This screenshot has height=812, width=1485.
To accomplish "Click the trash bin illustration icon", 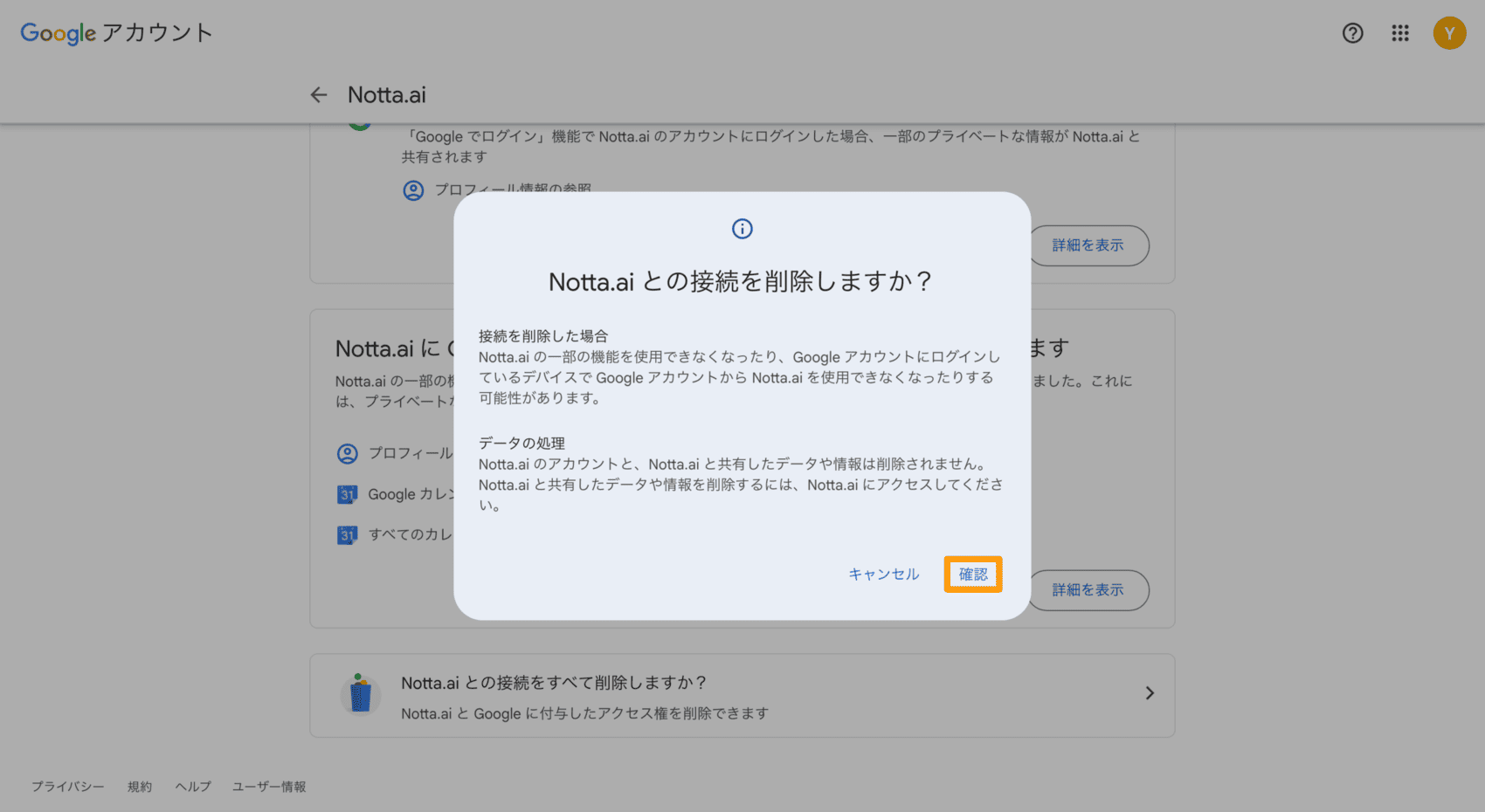I will (360, 694).
